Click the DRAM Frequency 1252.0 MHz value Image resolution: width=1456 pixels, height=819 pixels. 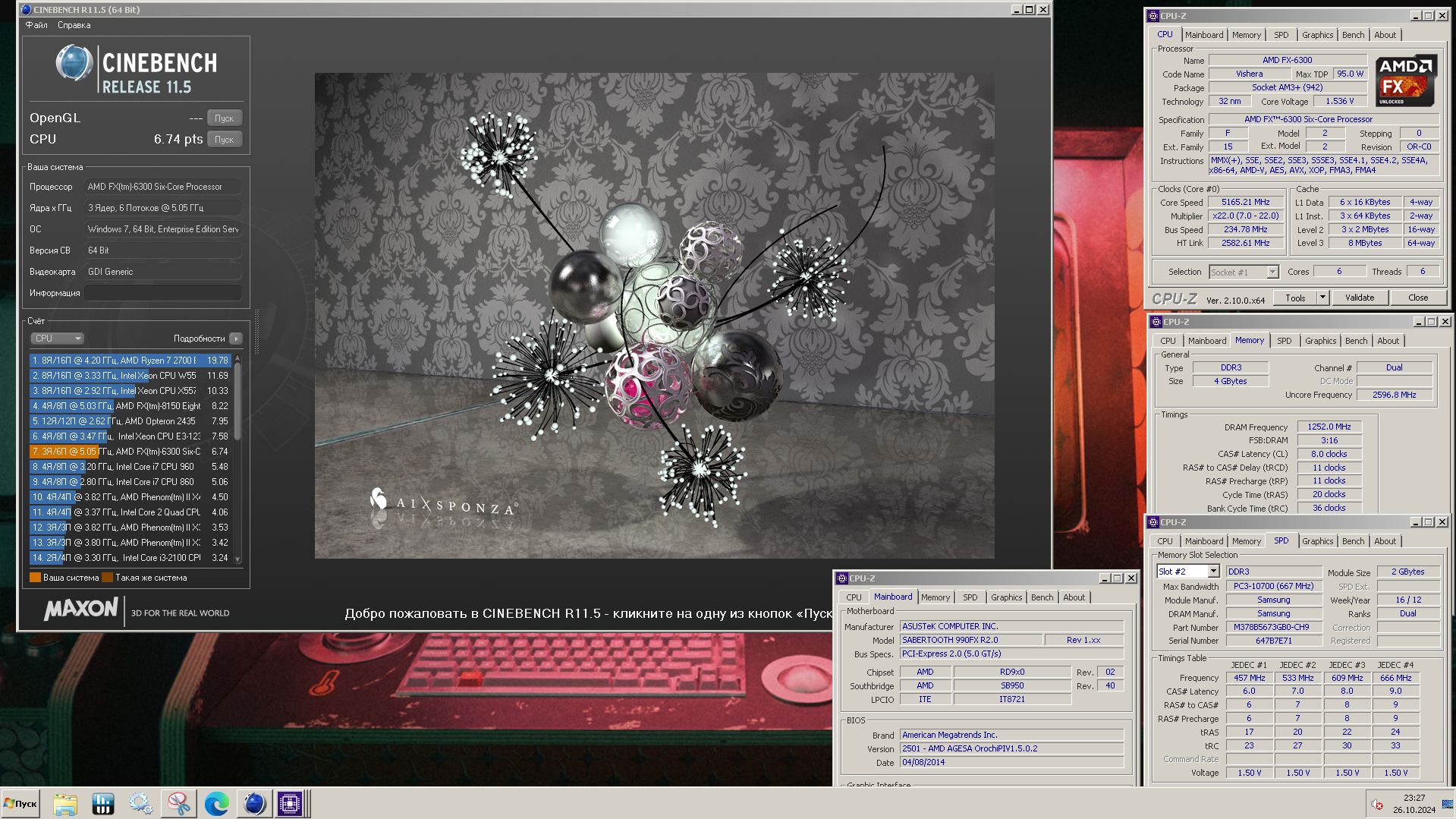pyautogui.click(x=1329, y=427)
